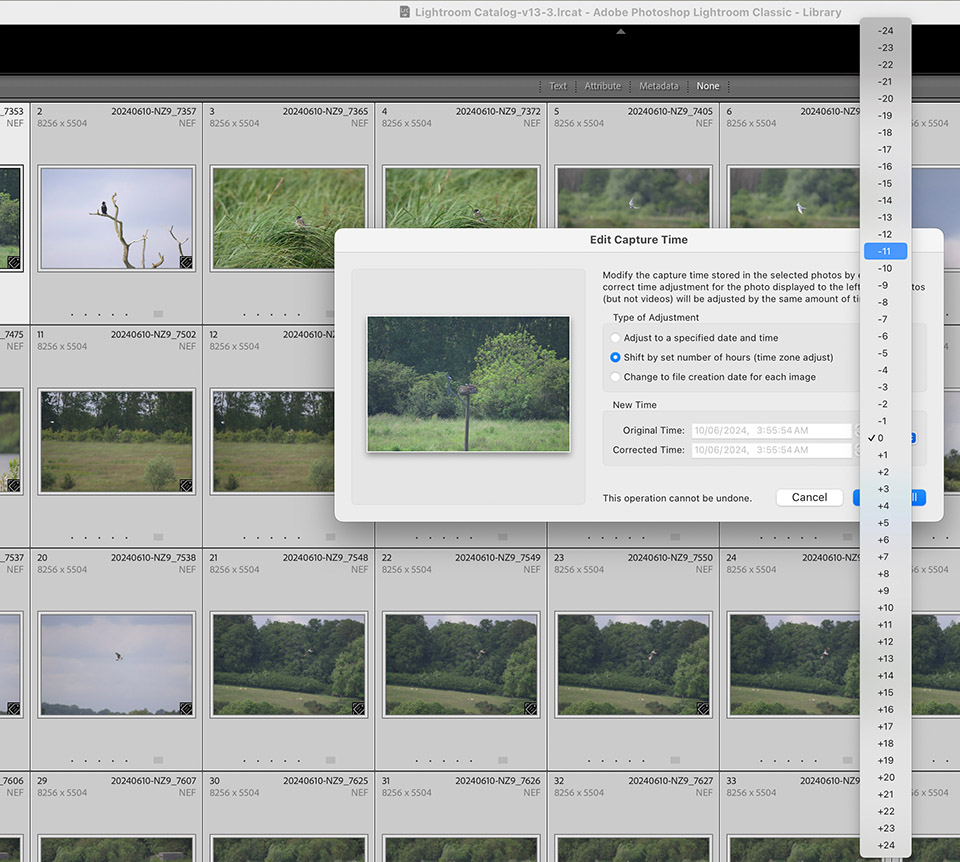Open the Text filter in Library Filter bar
The image size is (960, 862).
click(x=558, y=86)
